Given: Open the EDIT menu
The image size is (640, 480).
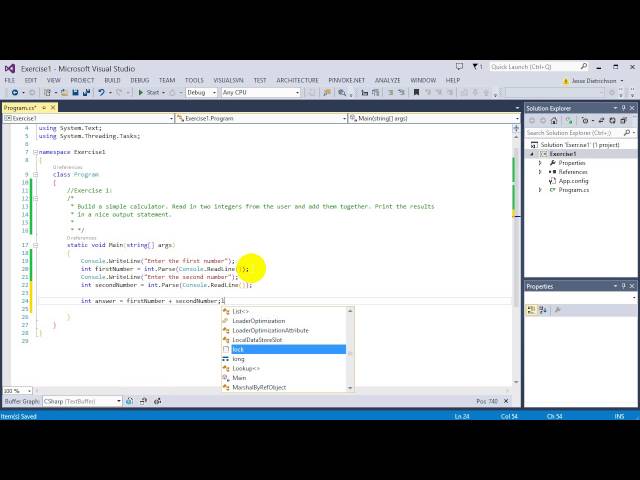Looking at the screenshot, I should [31, 80].
